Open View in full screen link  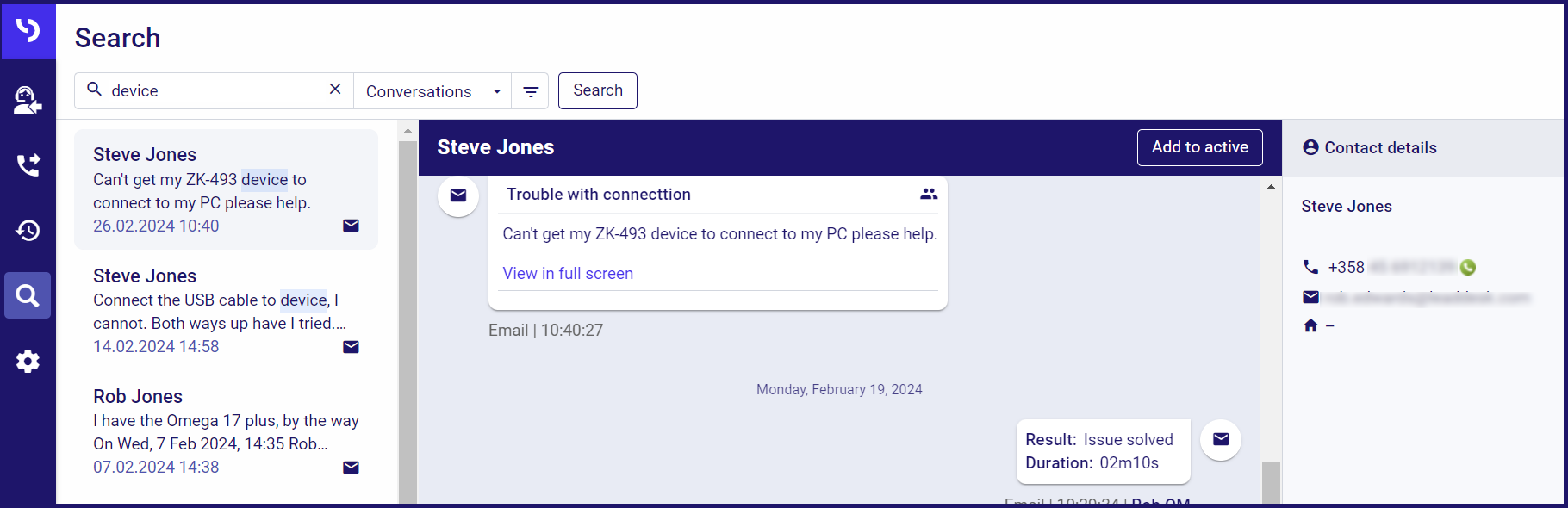coord(568,273)
